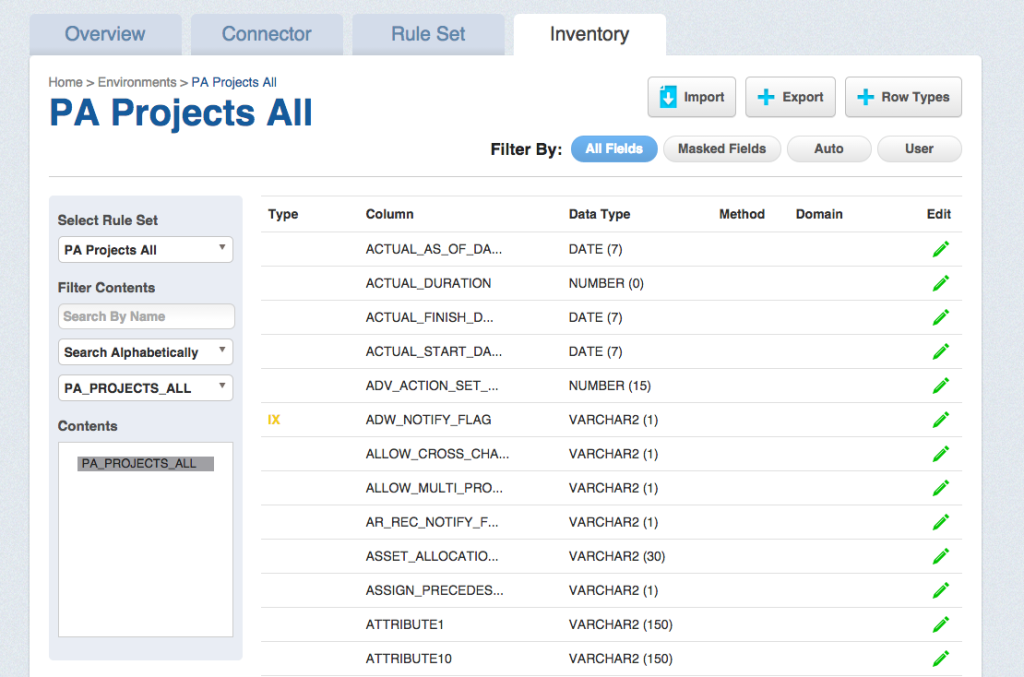The width and height of the screenshot is (1024, 677).
Task: Expand the PA_PROJECTS_ALL table dropdown
Action: [x=145, y=387]
